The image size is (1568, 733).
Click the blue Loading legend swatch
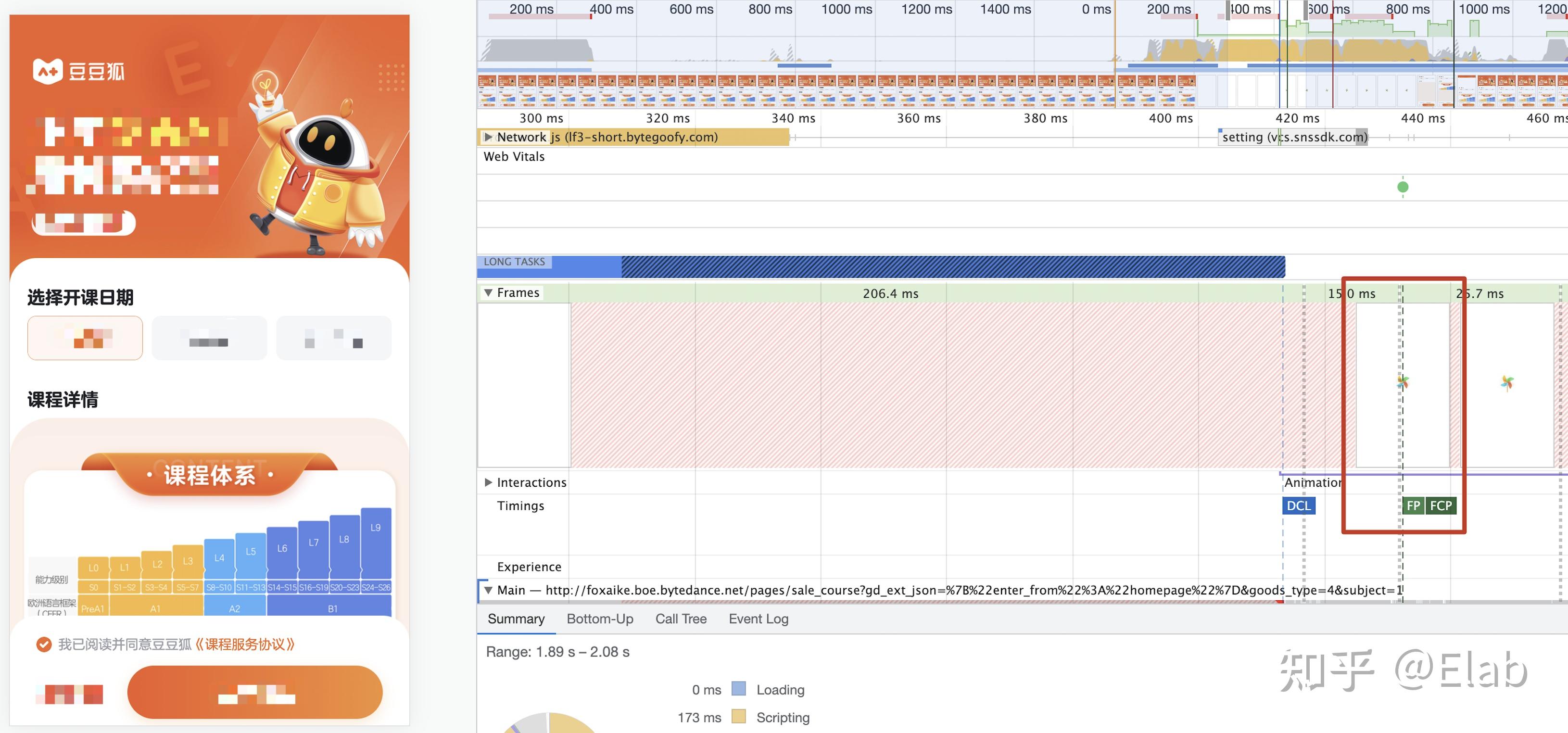click(x=738, y=689)
